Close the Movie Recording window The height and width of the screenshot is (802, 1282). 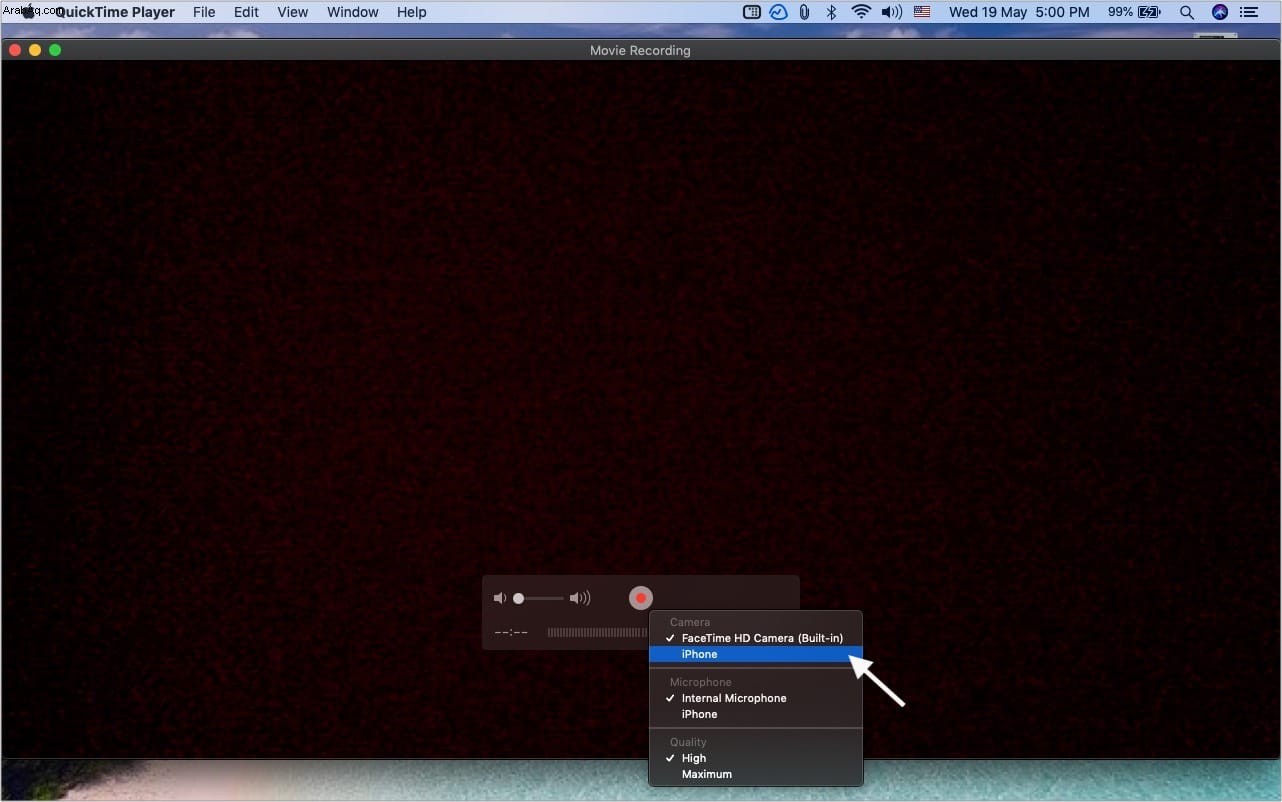point(14,50)
